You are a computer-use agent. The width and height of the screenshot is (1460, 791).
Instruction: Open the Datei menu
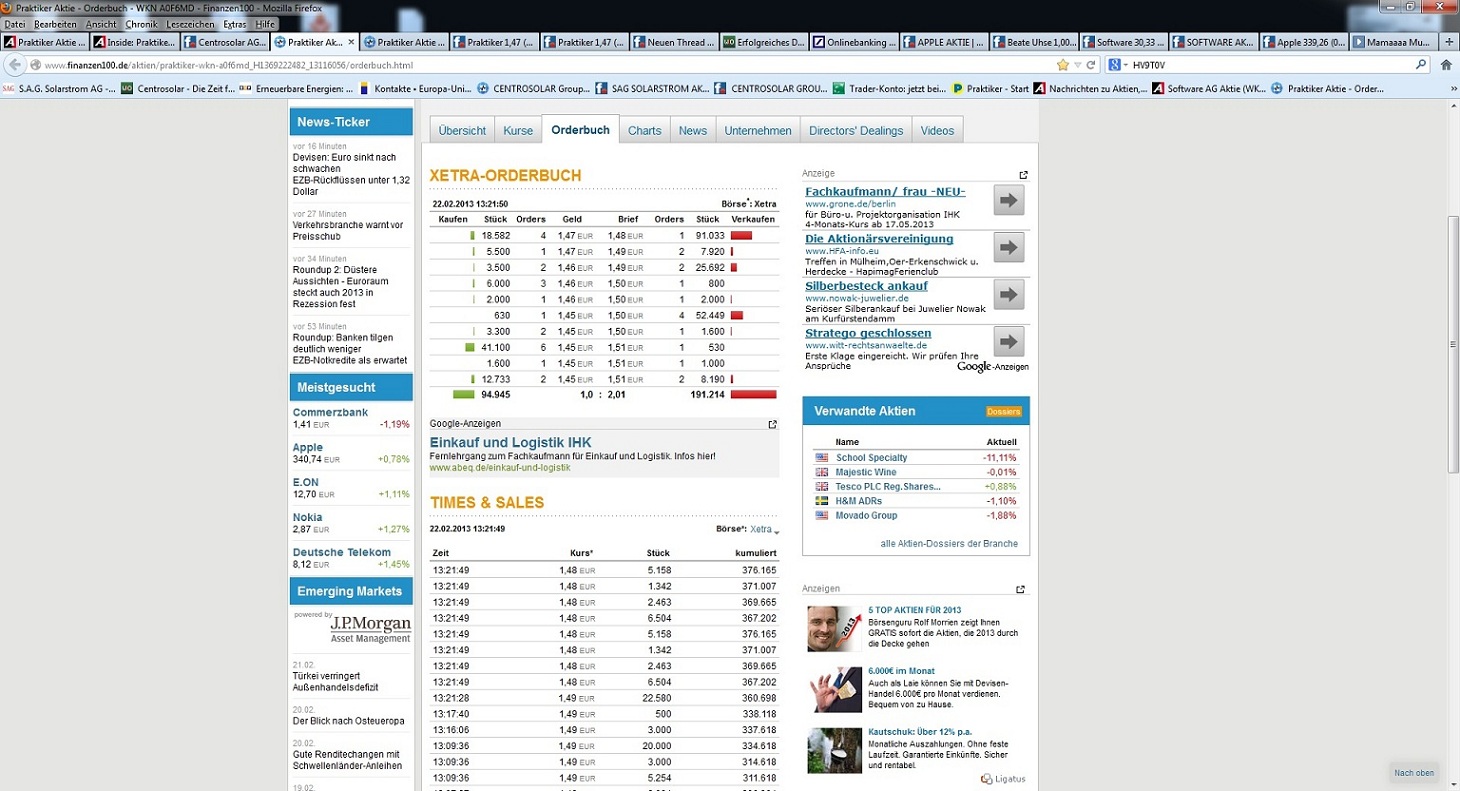15,24
